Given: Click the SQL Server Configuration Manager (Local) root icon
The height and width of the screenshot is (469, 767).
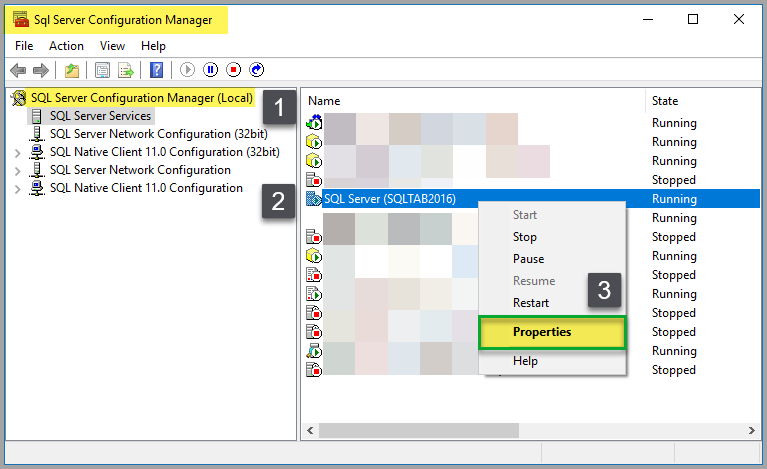Looking at the screenshot, I should click(19, 98).
